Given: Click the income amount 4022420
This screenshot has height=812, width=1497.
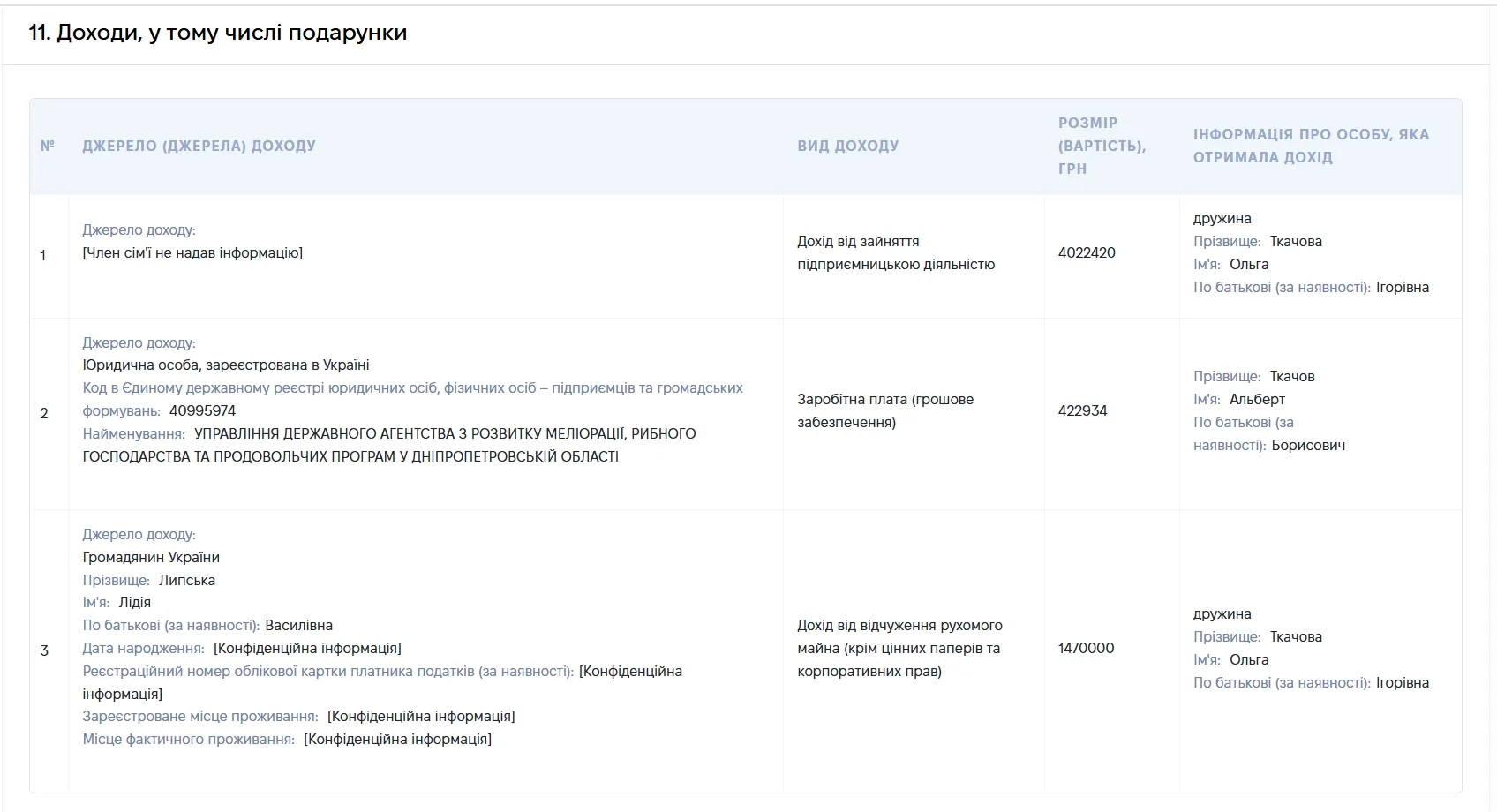Looking at the screenshot, I should (x=1087, y=252).
